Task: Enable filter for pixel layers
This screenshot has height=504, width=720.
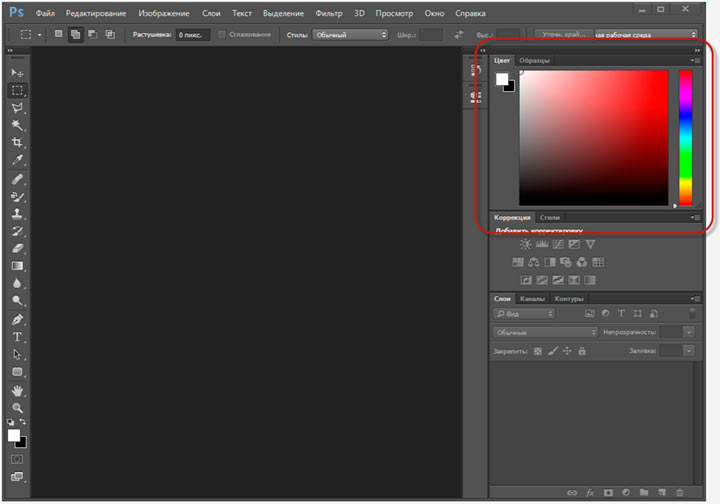Action: 590,314
